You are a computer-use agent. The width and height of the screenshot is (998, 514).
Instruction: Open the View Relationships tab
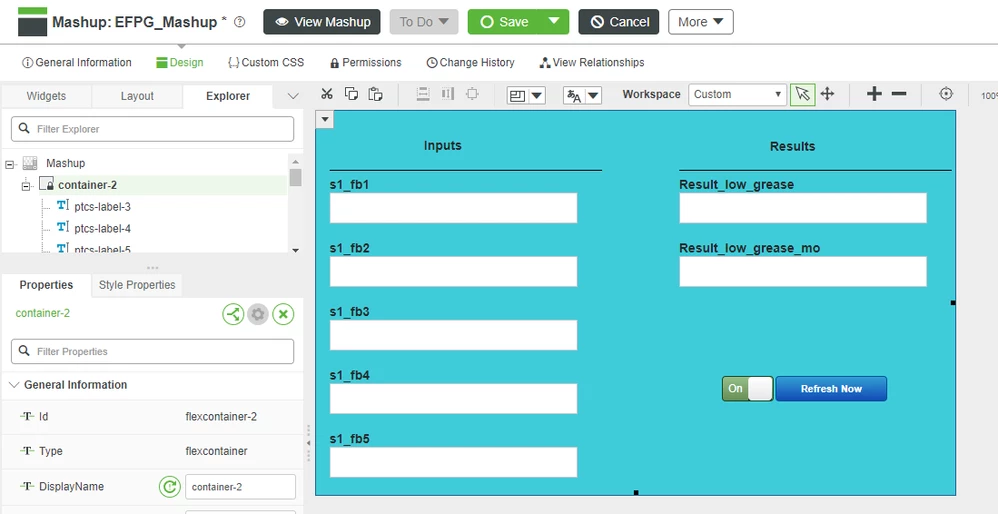click(x=592, y=62)
